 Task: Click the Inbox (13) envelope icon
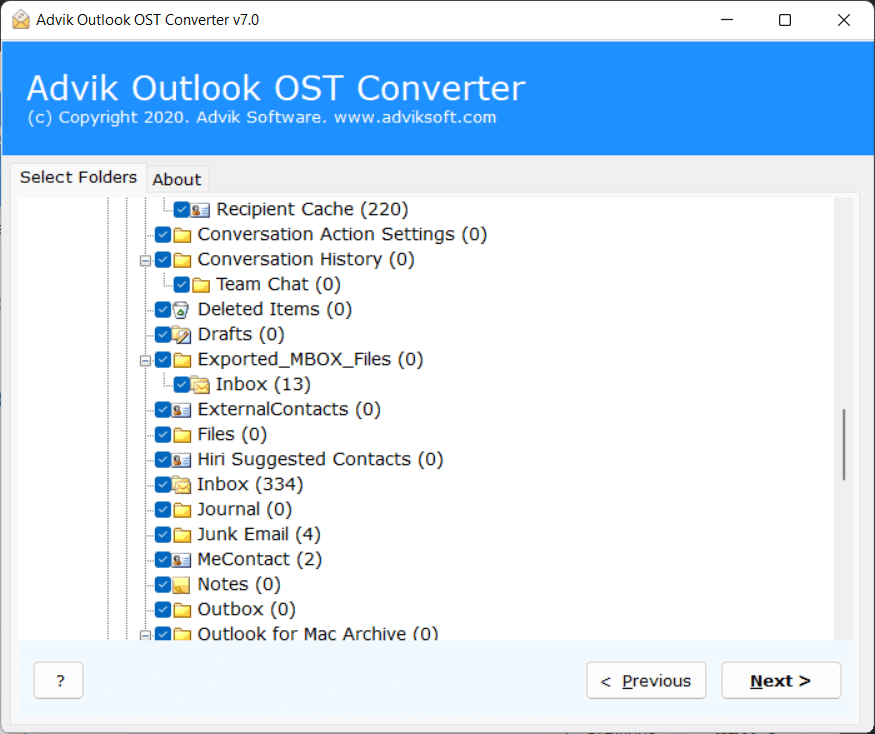pos(200,385)
